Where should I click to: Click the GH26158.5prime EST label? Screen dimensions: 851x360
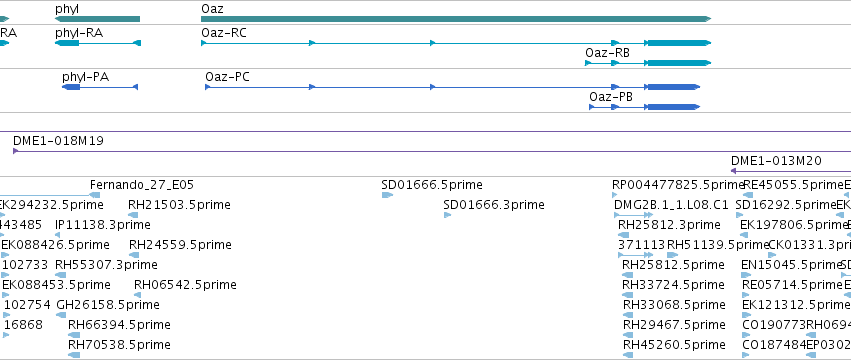click(x=108, y=305)
